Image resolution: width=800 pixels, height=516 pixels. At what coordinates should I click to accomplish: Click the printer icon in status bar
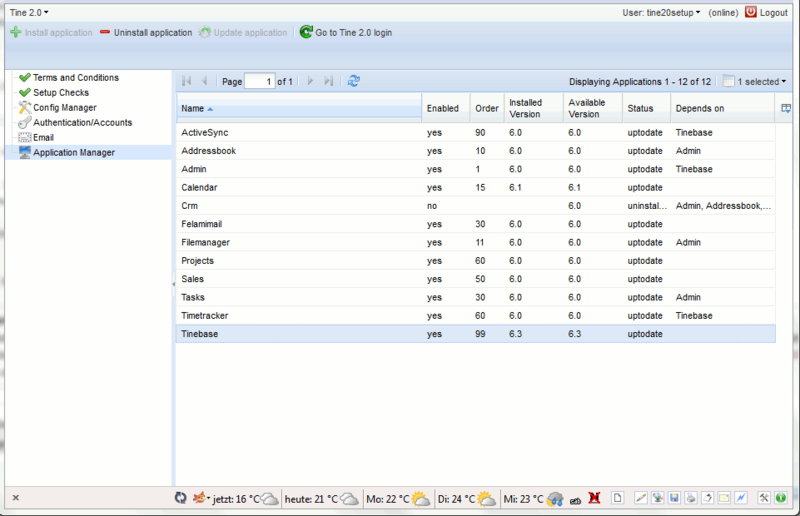(690, 498)
